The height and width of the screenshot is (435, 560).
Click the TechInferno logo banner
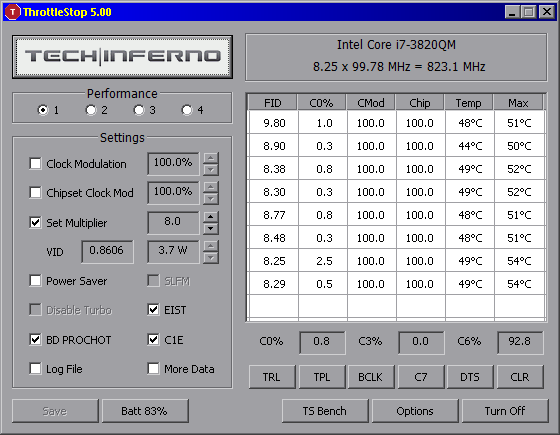122,57
